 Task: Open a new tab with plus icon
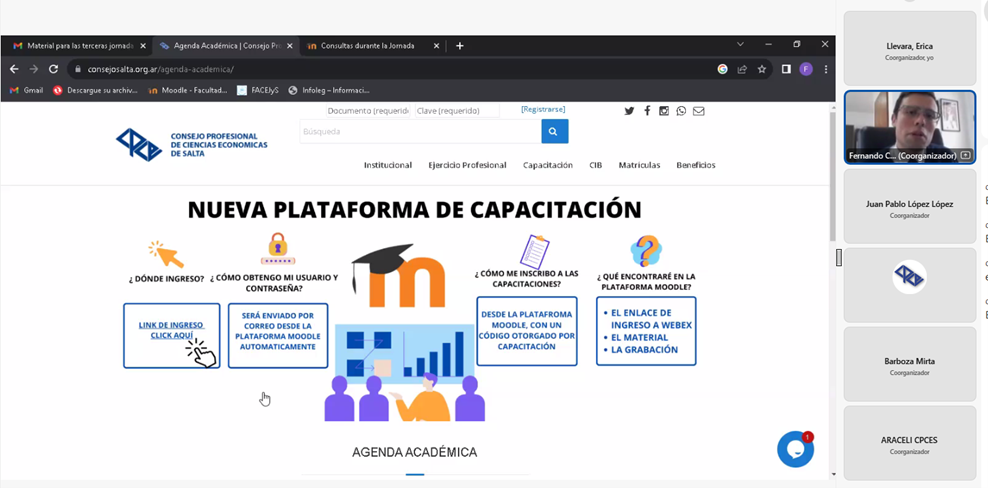point(459,46)
